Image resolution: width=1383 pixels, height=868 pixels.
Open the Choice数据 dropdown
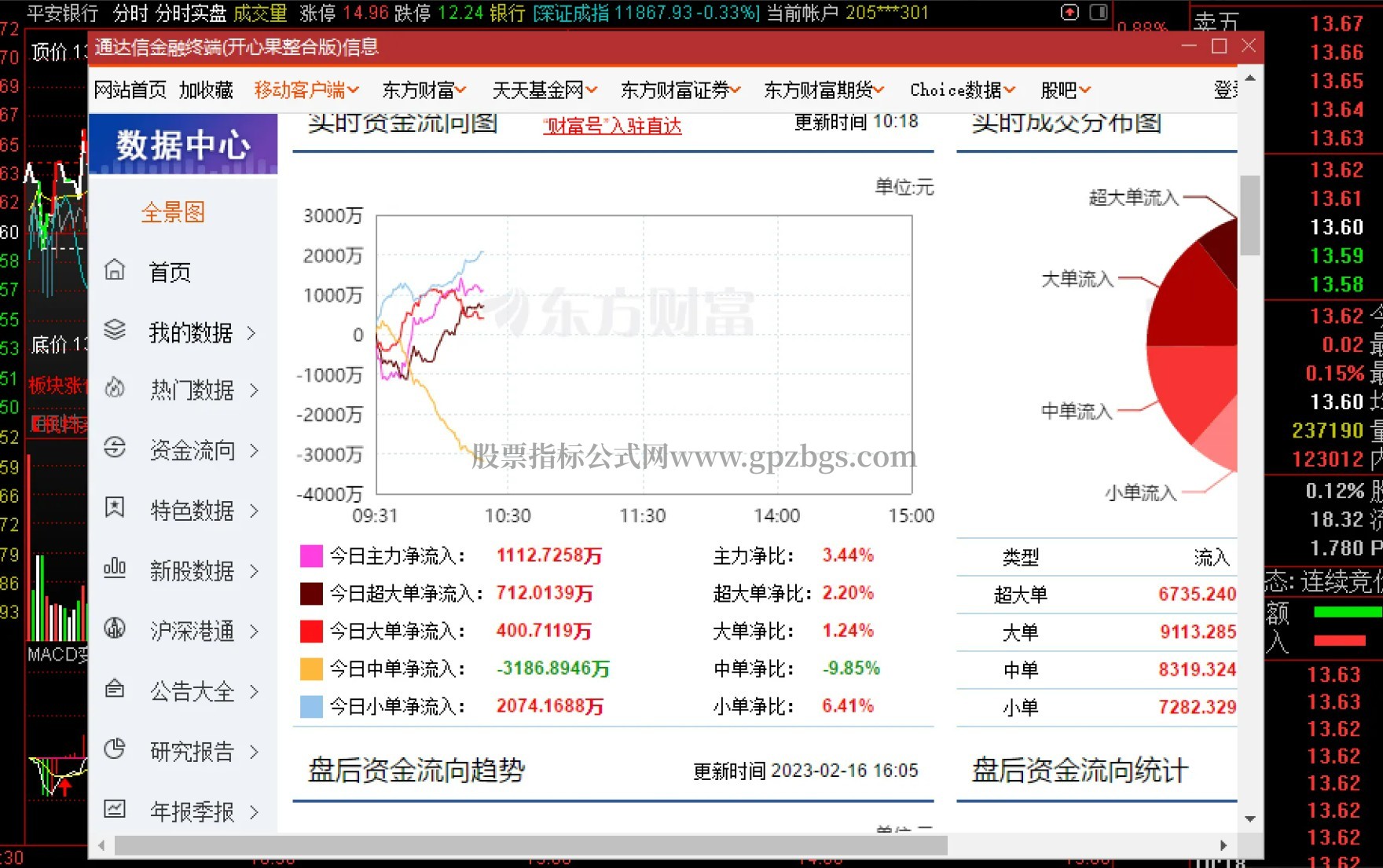(962, 90)
